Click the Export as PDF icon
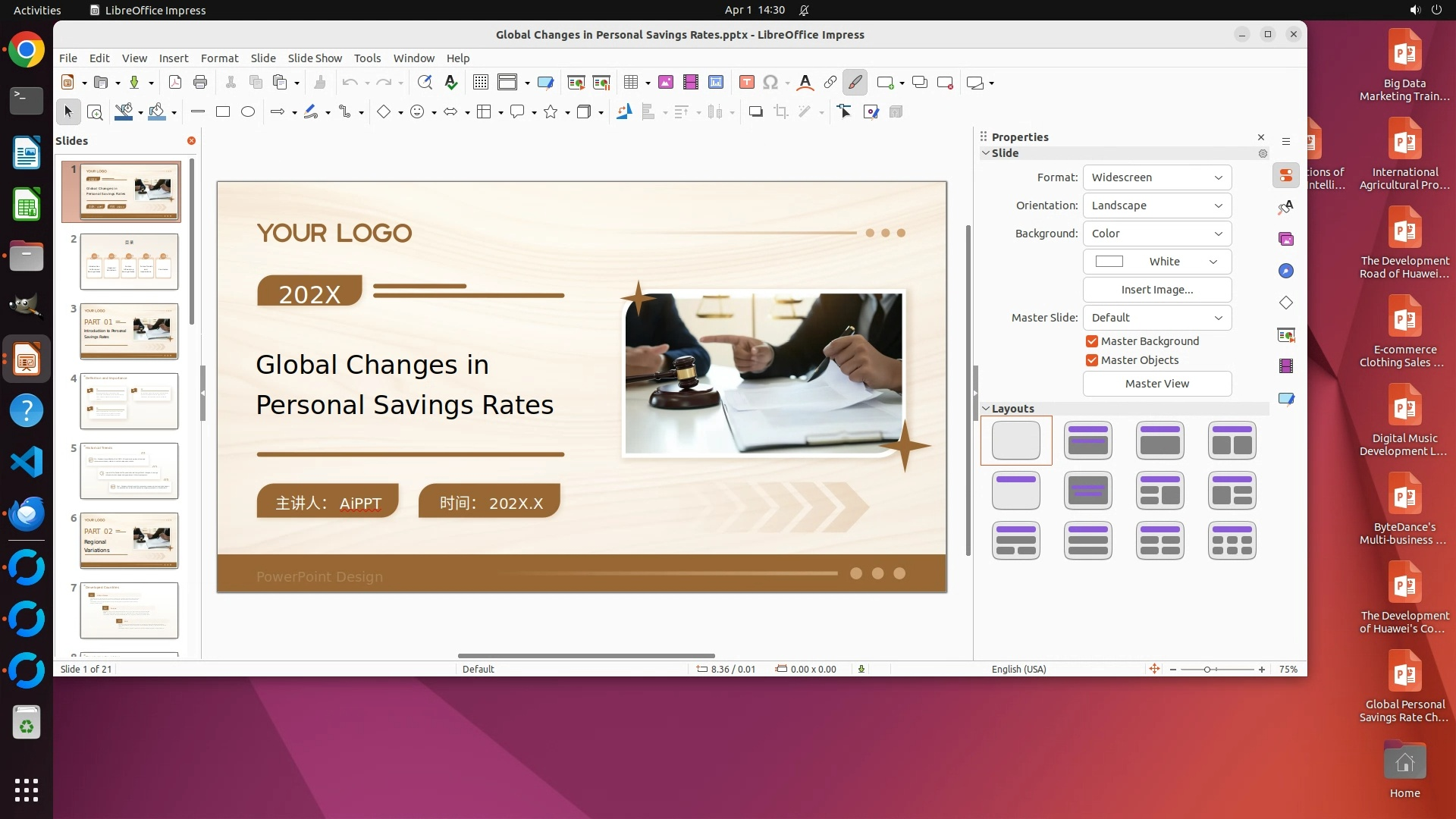Image resolution: width=1456 pixels, height=819 pixels. click(x=175, y=83)
